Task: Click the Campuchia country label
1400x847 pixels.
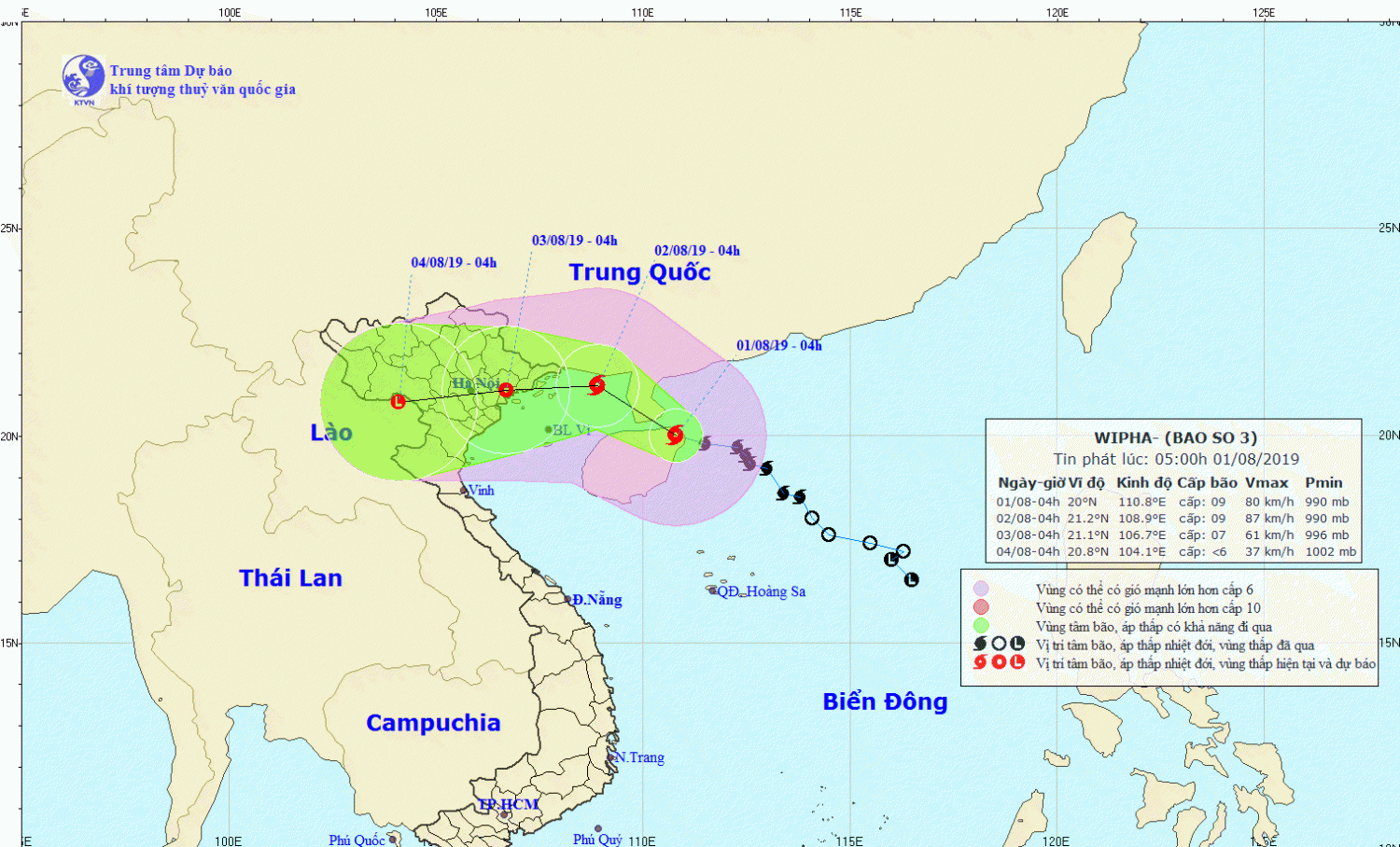Action: pyautogui.click(x=433, y=723)
